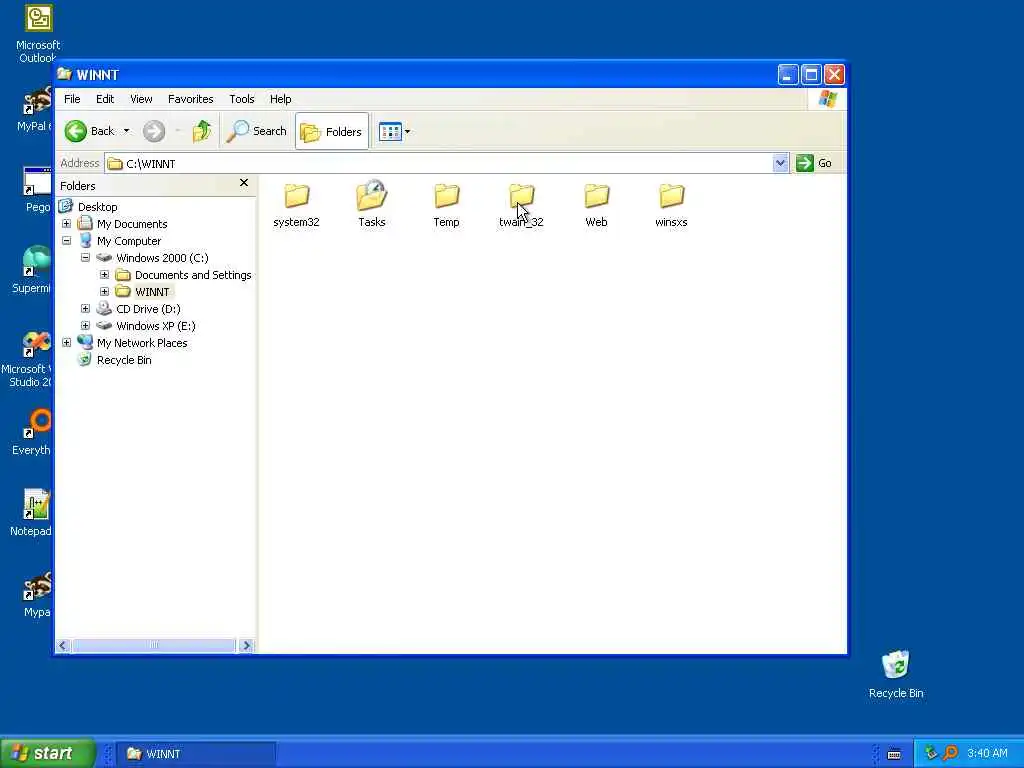Image resolution: width=1024 pixels, height=768 pixels.
Task: Expand My Network Places tree node
Action: (x=67, y=343)
